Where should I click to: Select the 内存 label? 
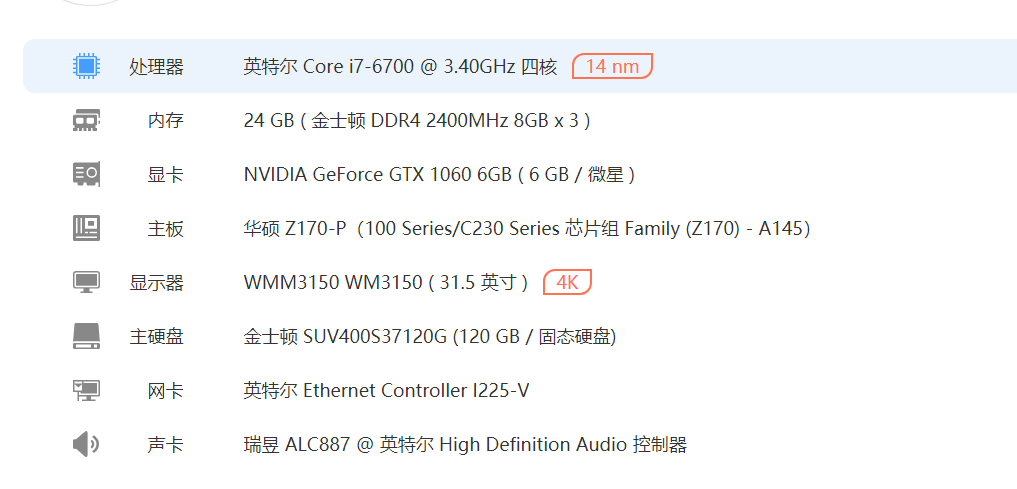pyautogui.click(x=165, y=121)
